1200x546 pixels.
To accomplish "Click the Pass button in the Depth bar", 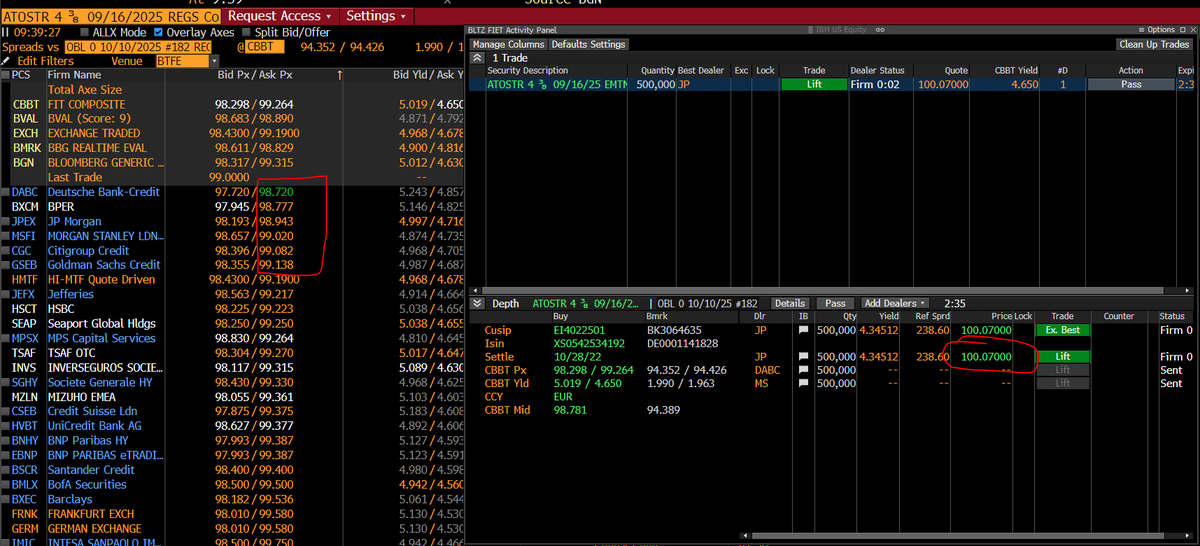I will pyautogui.click(x=835, y=303).
